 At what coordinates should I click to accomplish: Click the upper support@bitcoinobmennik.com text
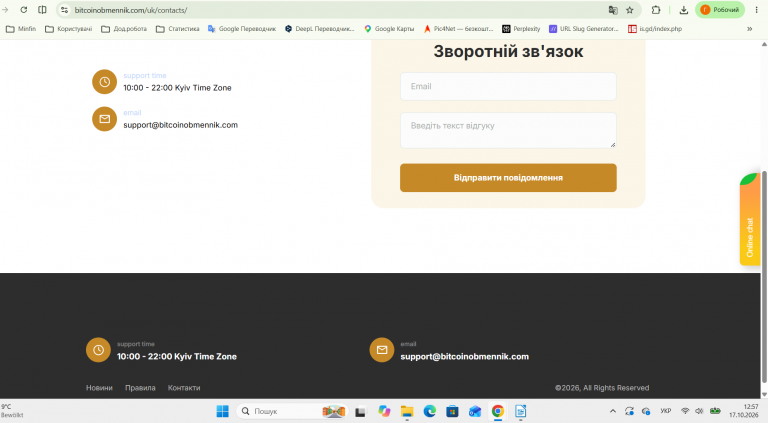(180, 125)
